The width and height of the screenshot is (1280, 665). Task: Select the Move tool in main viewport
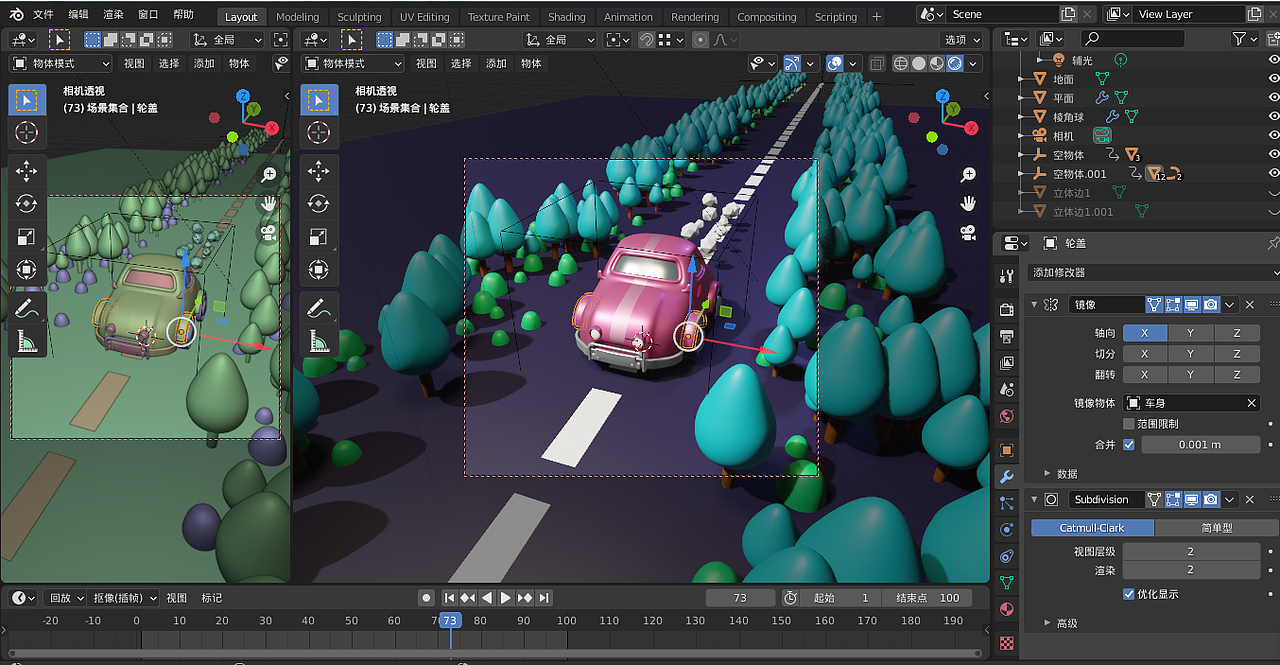318,171
